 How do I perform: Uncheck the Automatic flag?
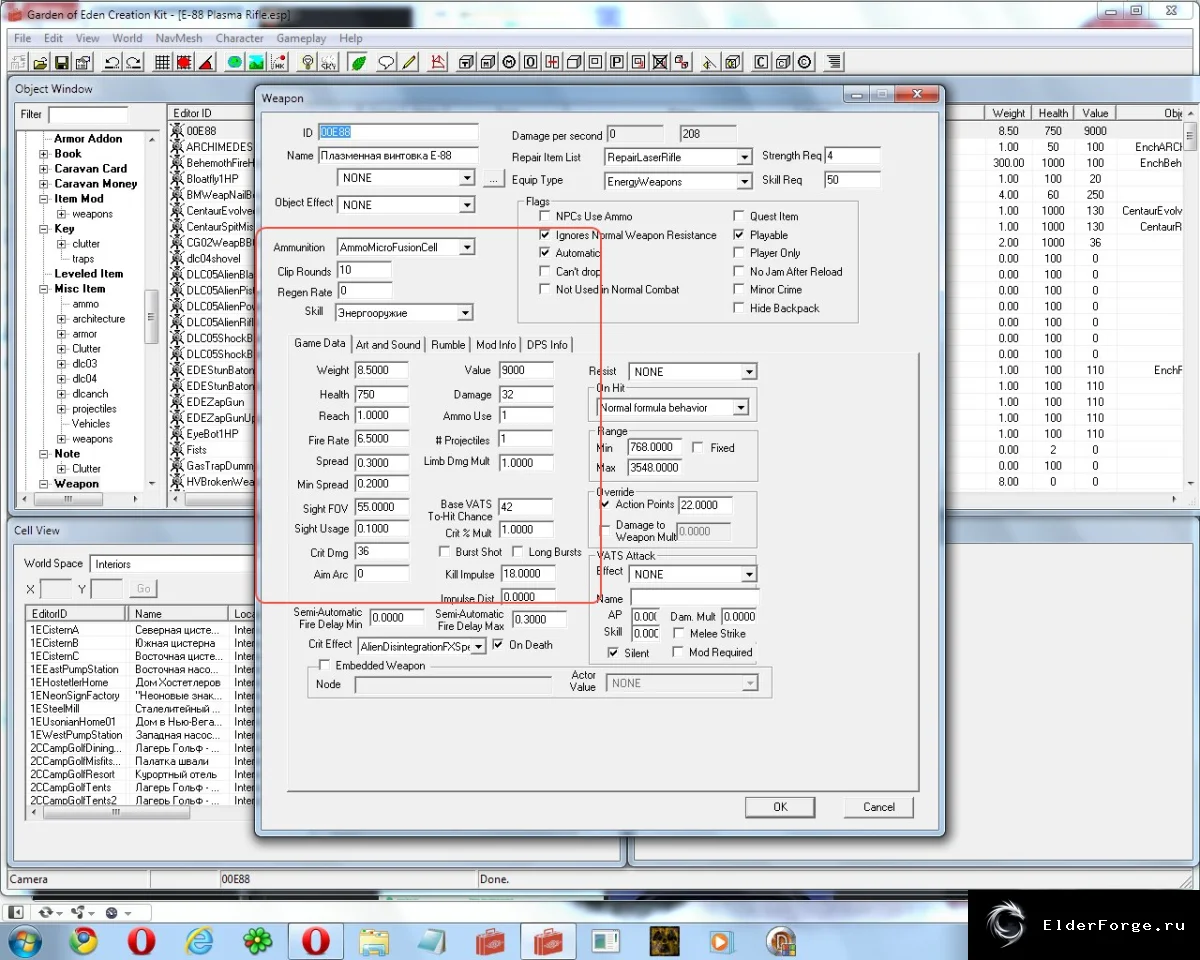pyautogui.click(x=545, y=253)
